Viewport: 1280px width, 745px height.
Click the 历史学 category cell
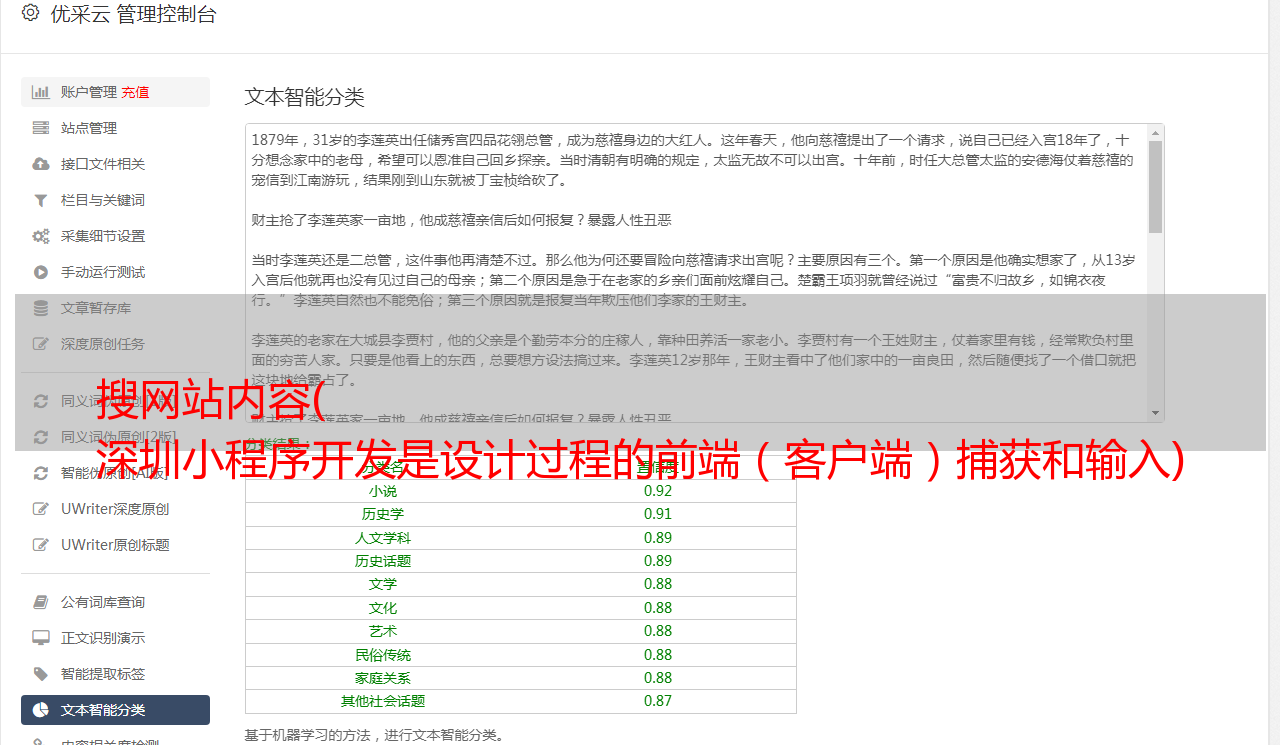383,514
